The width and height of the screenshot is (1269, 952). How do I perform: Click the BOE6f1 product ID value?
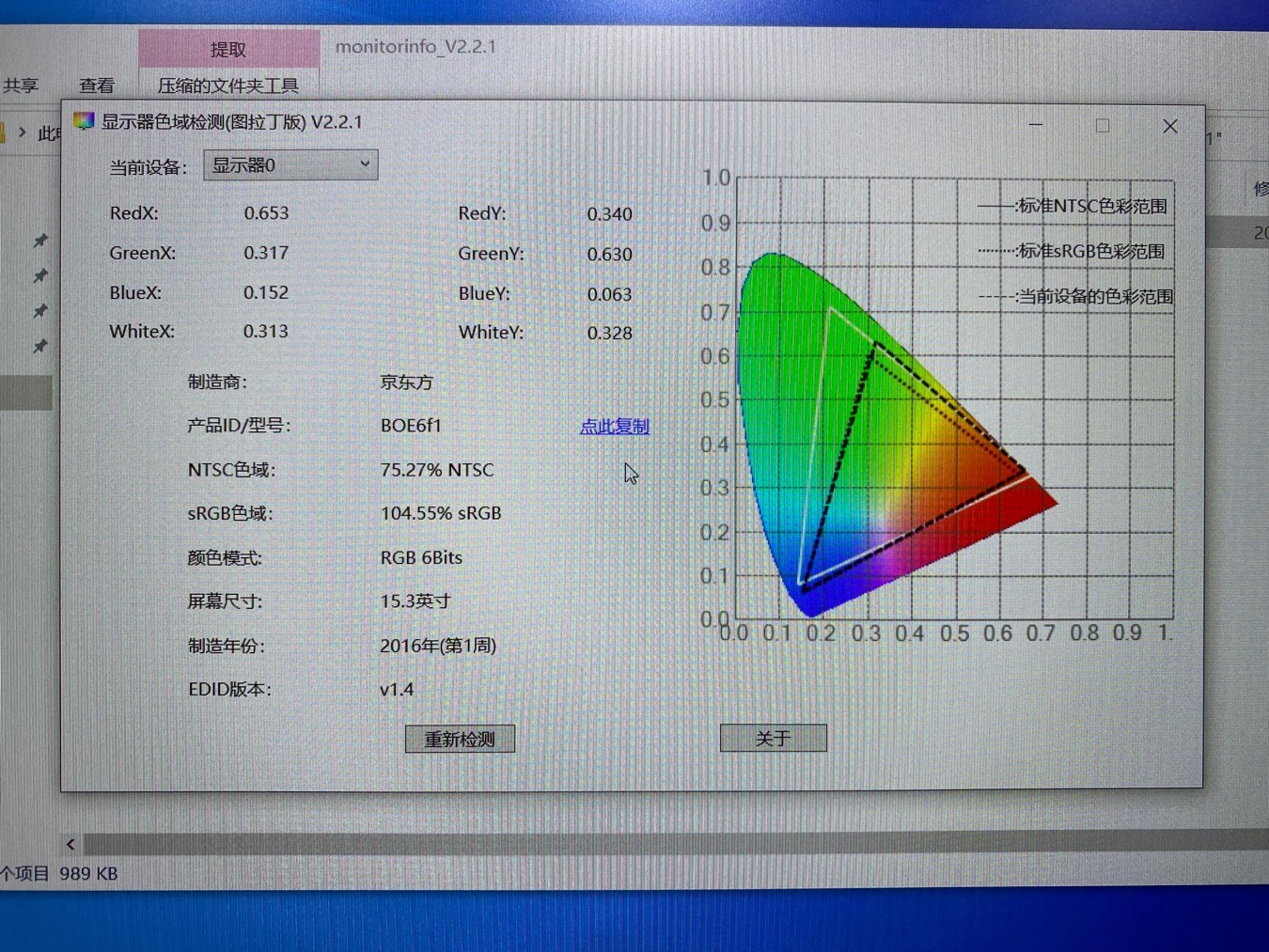click(411, 426)
